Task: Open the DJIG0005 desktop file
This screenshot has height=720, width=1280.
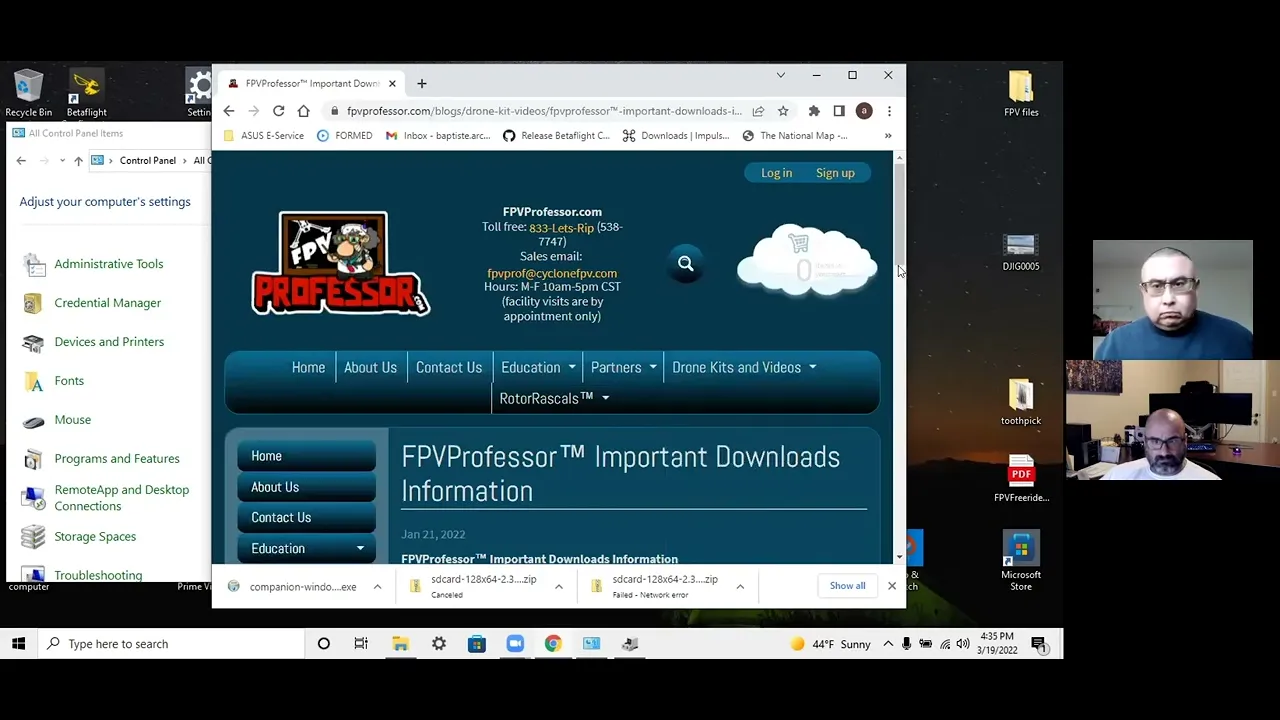Action: pos(1021,252)
